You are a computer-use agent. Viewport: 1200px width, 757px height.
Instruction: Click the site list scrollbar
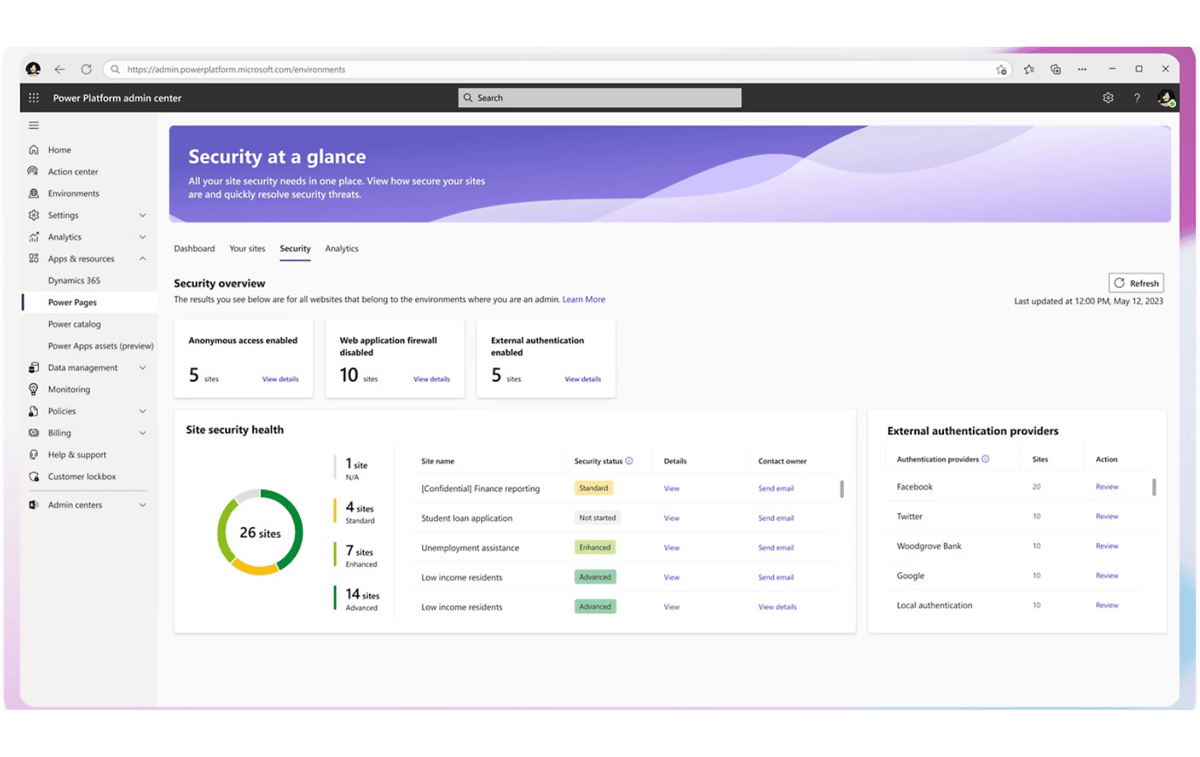pos(842,489)
